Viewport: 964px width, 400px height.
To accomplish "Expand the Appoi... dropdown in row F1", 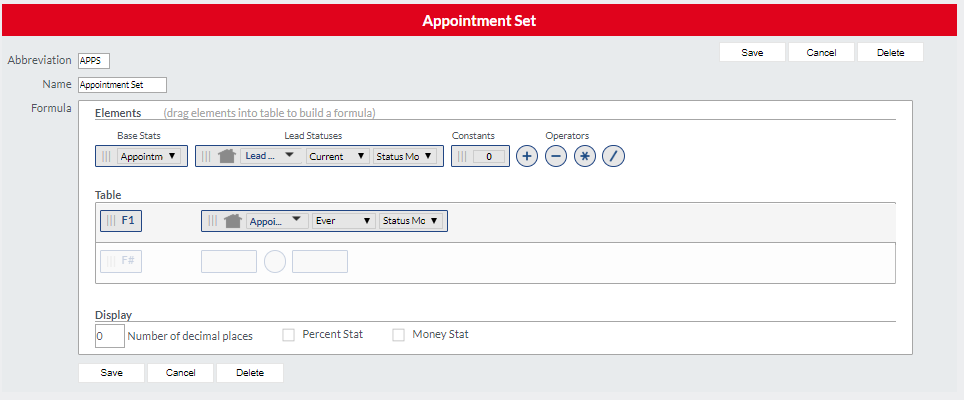I will (x=277, y=221).
